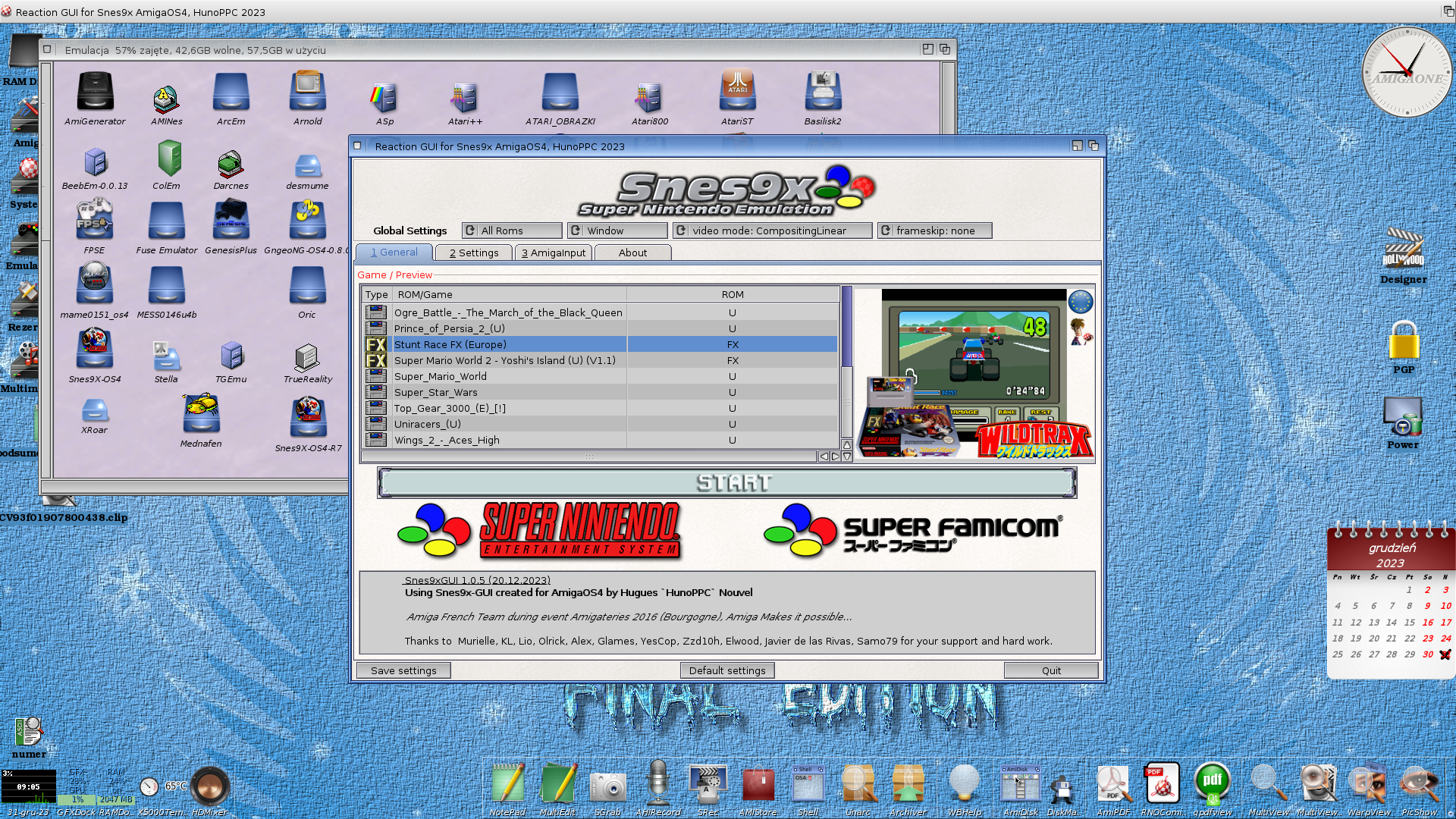The height and width of the screenshot is (819, 1456).
Task: Select the Super_Star_Wars ROM row
Action: tap(601, 392)
